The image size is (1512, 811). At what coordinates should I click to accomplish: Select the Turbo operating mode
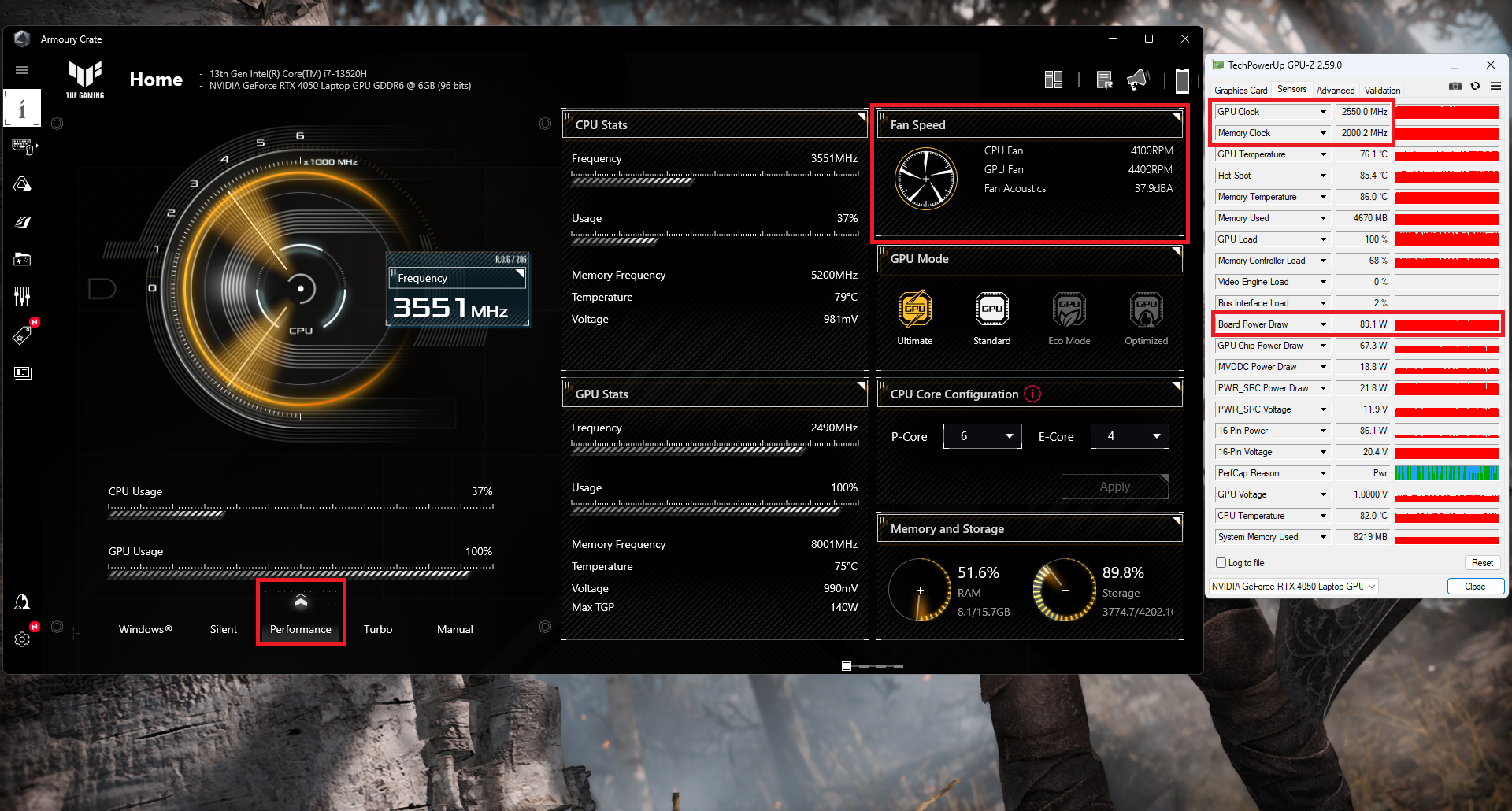click(378, 629)
